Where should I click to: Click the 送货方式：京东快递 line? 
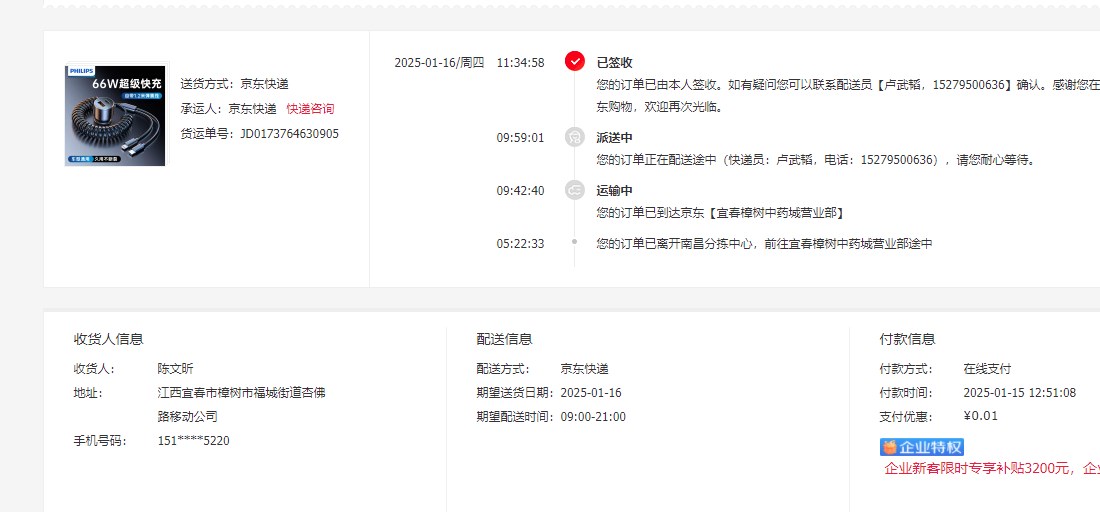(x=234, y=83)
